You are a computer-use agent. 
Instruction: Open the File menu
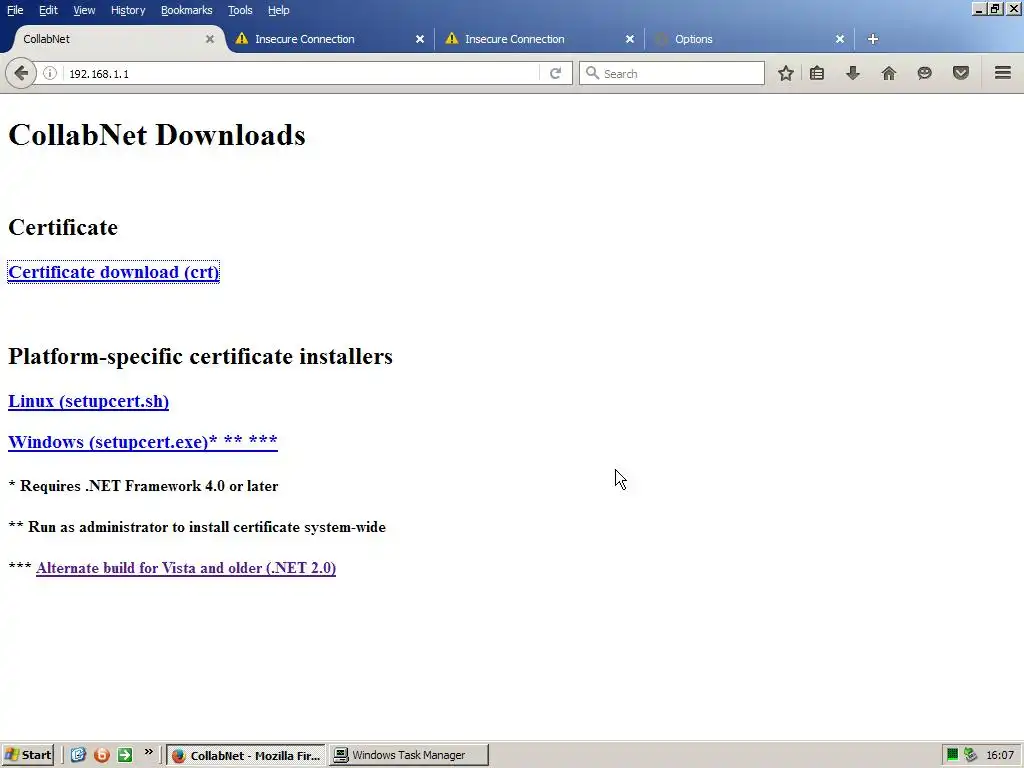15,10
